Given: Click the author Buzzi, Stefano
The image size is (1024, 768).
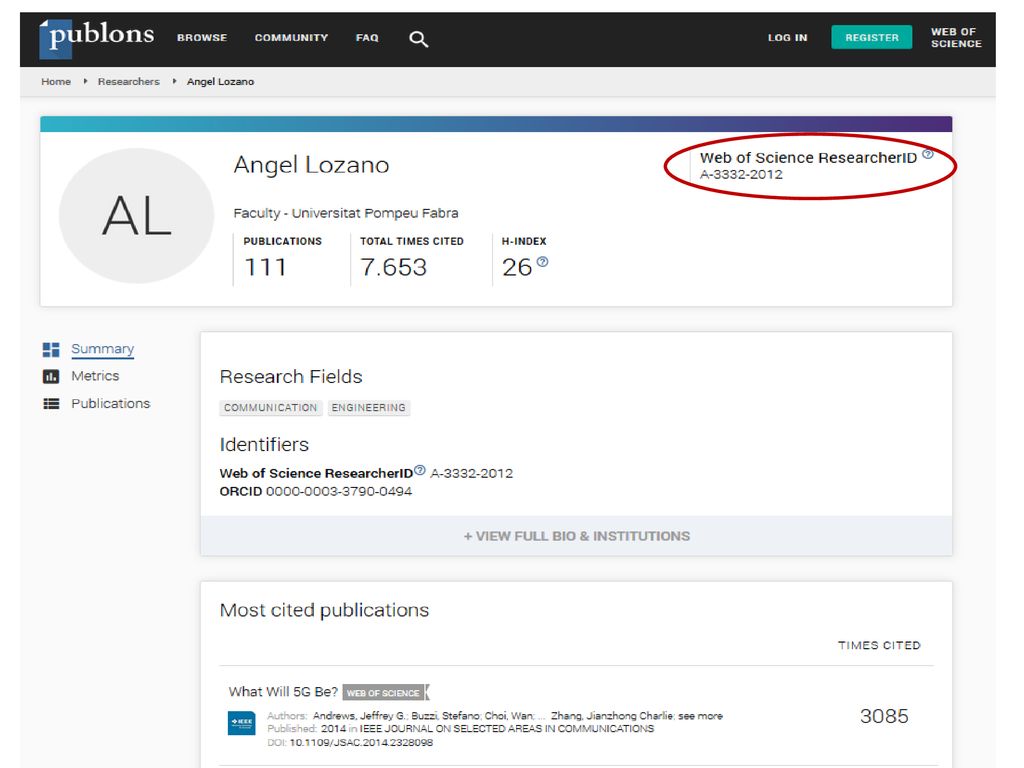Looking at the screenshot, I should click(446, 716).
